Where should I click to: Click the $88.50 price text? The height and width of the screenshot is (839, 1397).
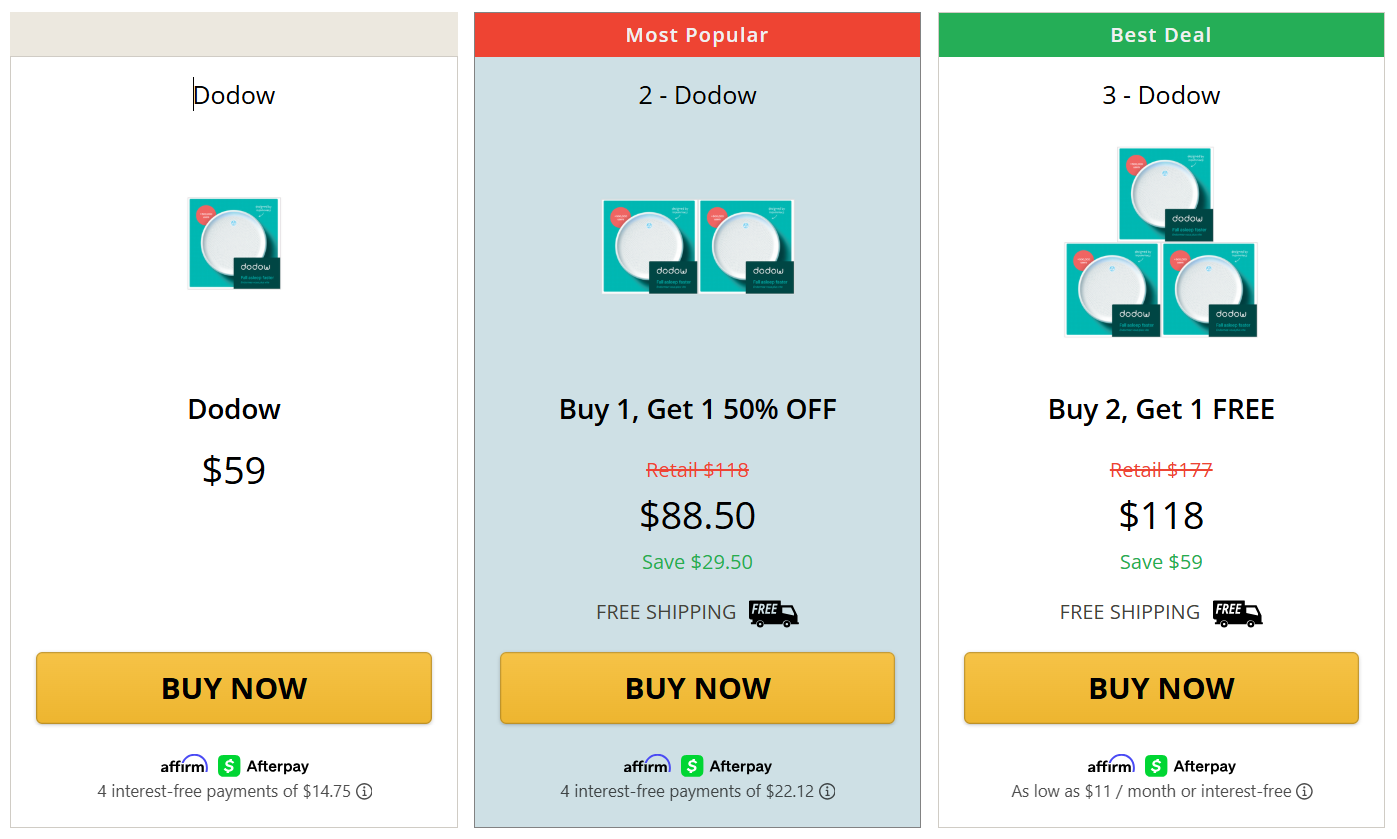pyautogui.click(x=697, y=515)
